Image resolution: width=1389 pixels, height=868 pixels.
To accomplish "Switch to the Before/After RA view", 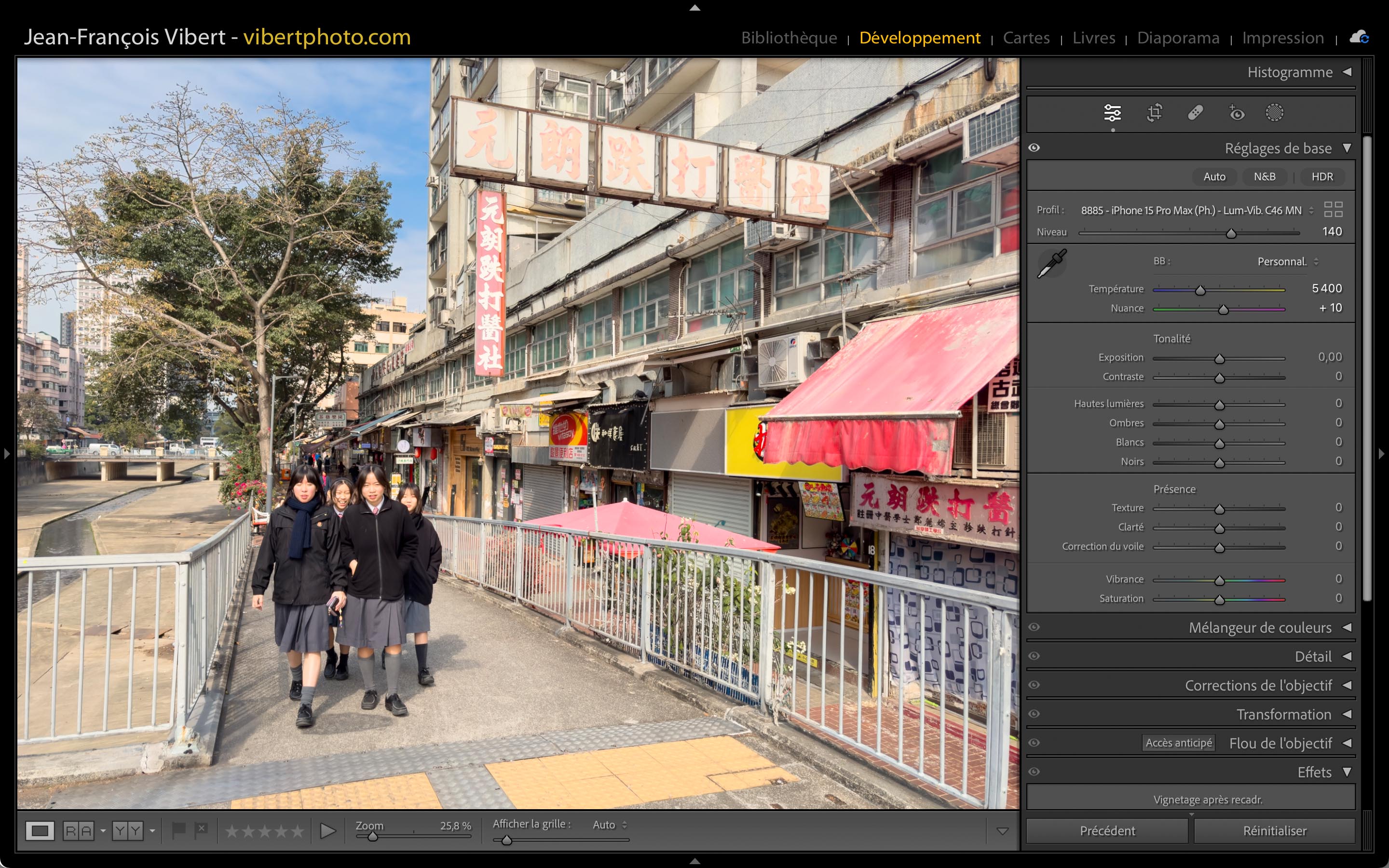I will pos(79,831).
